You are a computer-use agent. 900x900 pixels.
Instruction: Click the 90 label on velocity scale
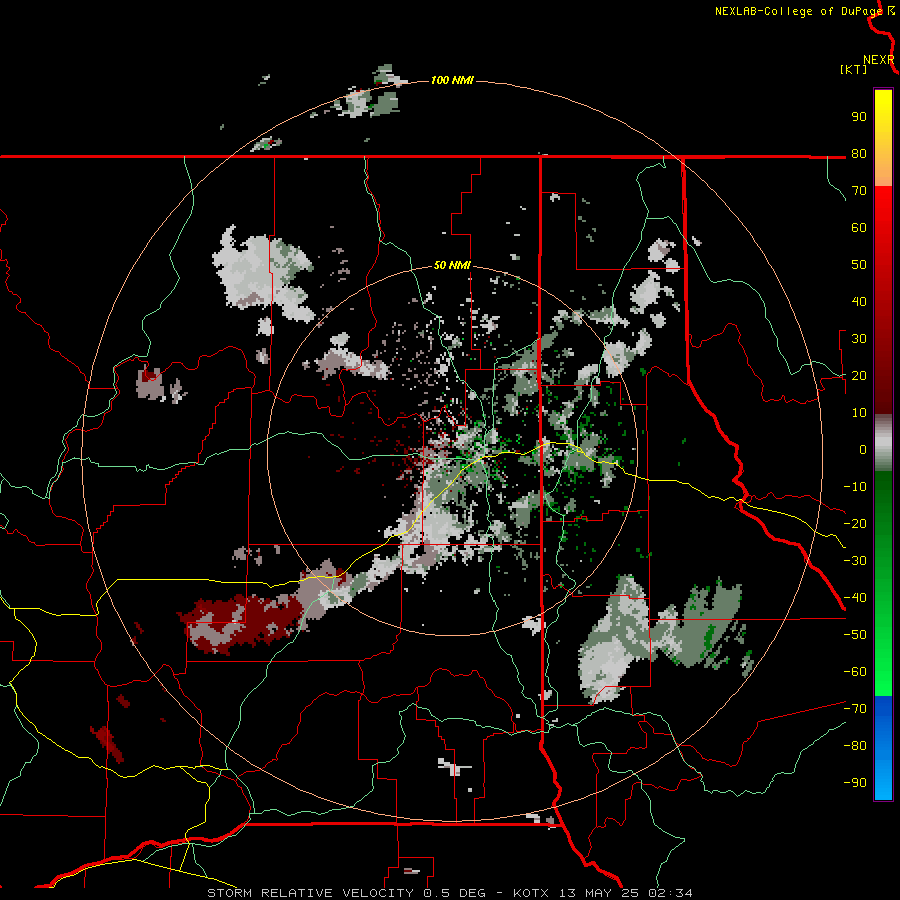(x=859, y=117)
